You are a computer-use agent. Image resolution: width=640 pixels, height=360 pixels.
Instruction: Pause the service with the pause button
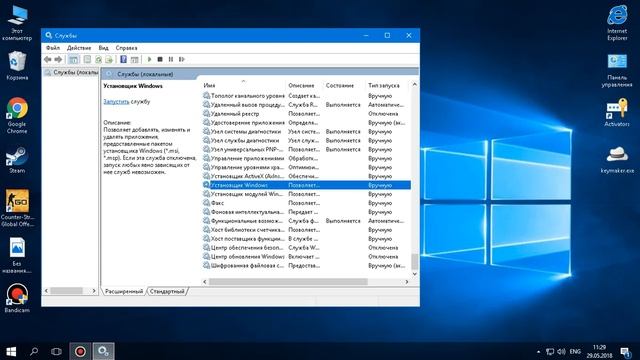point(171,60)
